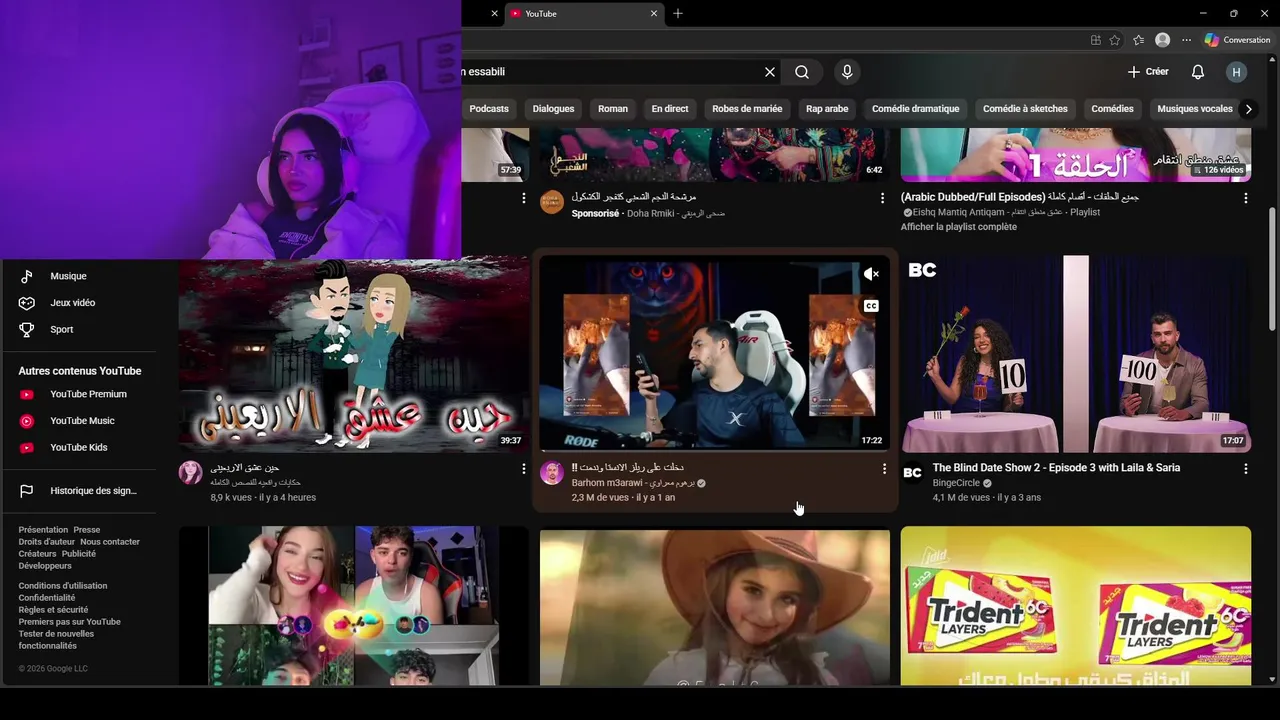The width and height of the screenshot is (1280, 720).
Task: Open options for the sponsored Doha Rmiki video
Action: (x=882, y=198)
